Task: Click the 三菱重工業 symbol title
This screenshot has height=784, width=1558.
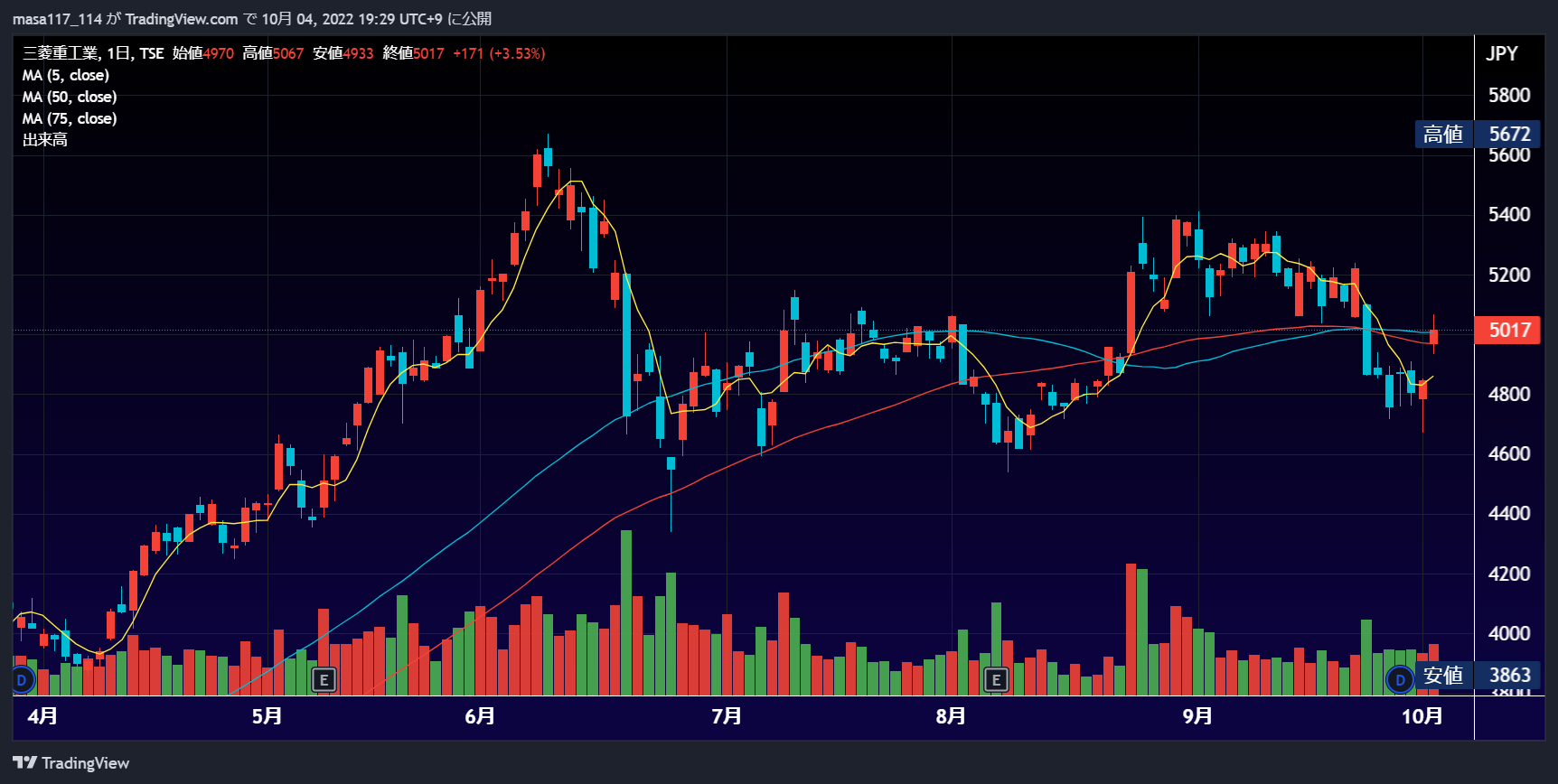Action: 60,53
